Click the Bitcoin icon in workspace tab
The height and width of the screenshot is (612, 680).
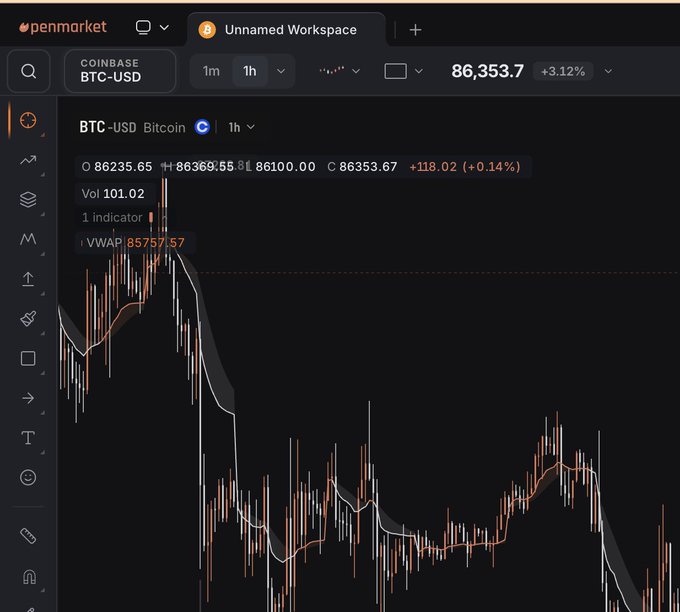[207, 30]
